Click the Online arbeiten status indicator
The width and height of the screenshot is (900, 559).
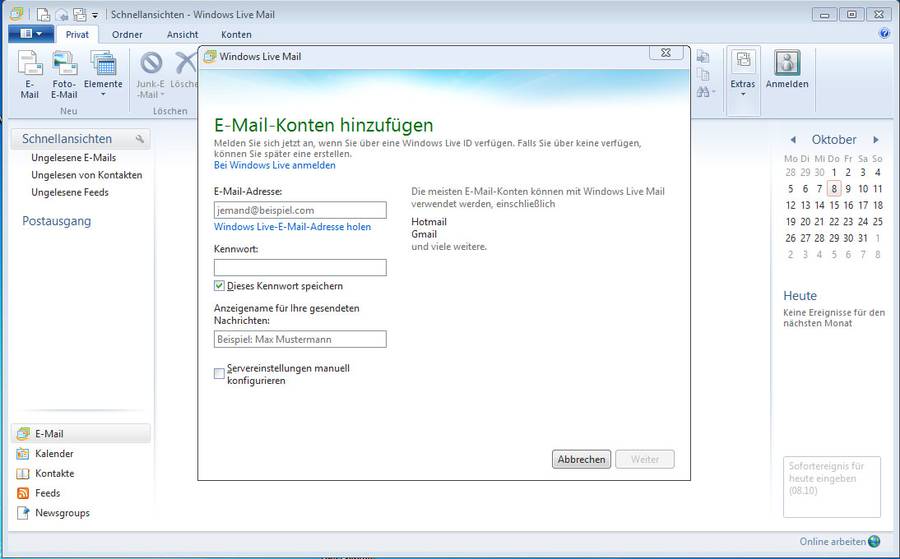[x=840, y=541]
